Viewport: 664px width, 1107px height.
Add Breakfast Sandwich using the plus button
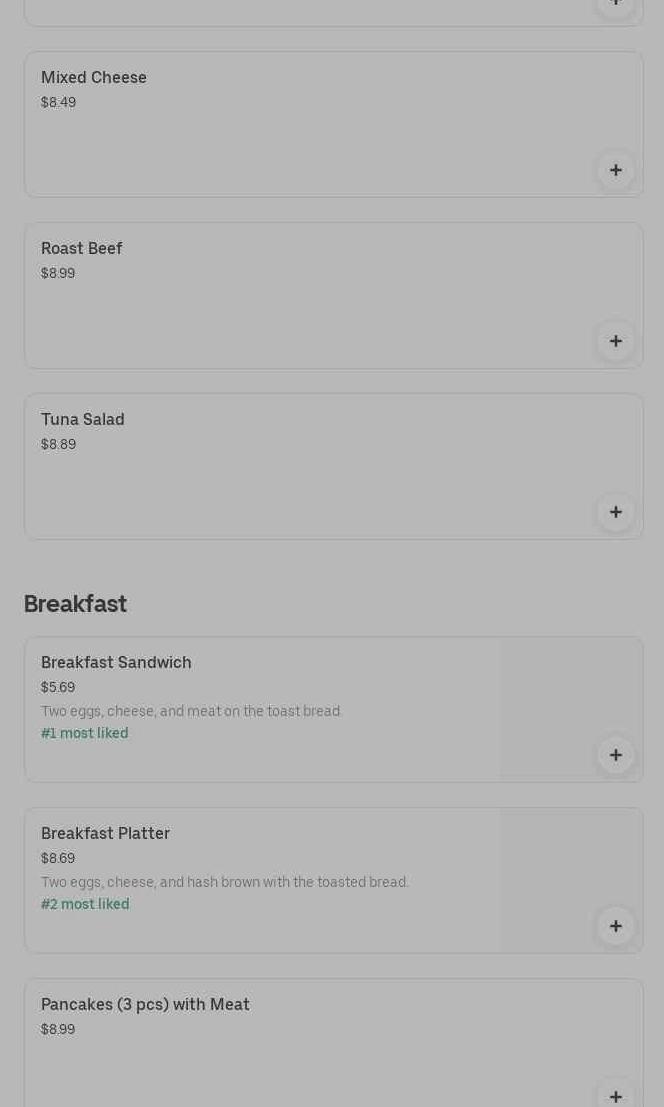point(615,755)
